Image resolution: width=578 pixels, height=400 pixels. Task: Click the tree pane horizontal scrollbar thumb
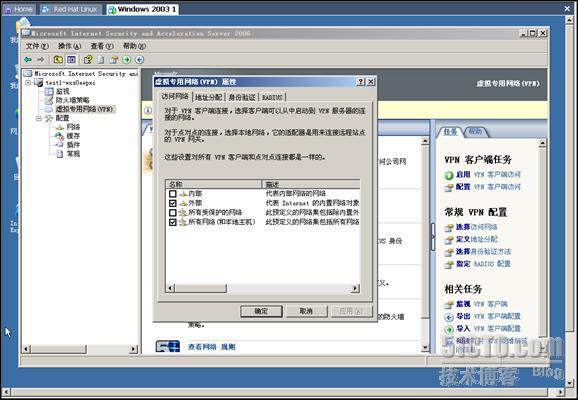tap(59, 349)
